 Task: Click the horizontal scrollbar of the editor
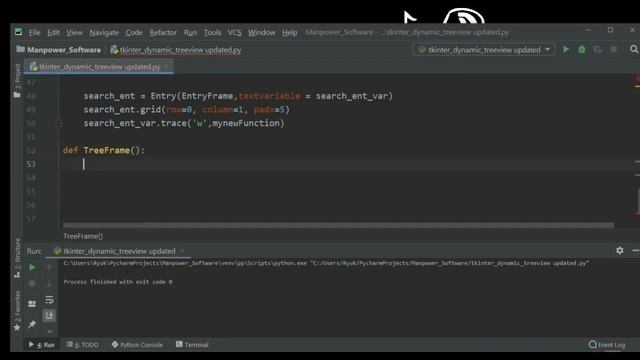(339, 225)
